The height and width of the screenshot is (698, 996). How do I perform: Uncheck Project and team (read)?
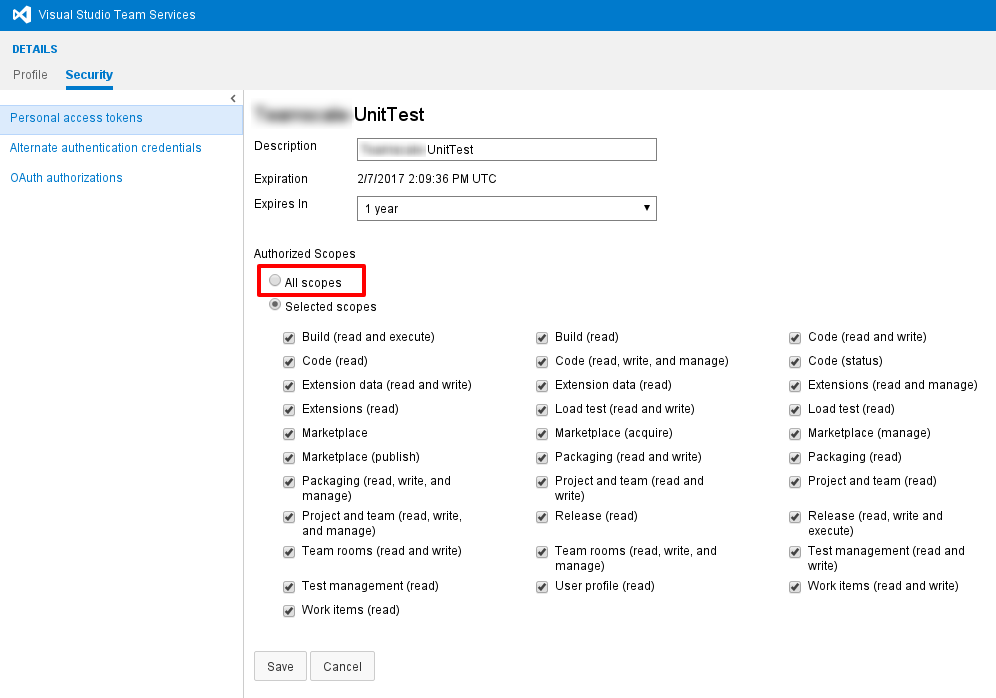[795, 482]
